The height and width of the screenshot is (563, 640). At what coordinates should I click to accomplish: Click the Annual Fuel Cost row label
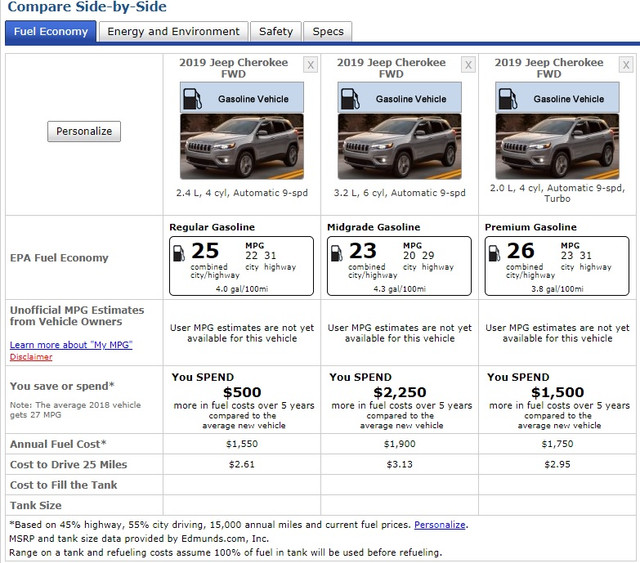pyautogui.click(x=58, y=444)
